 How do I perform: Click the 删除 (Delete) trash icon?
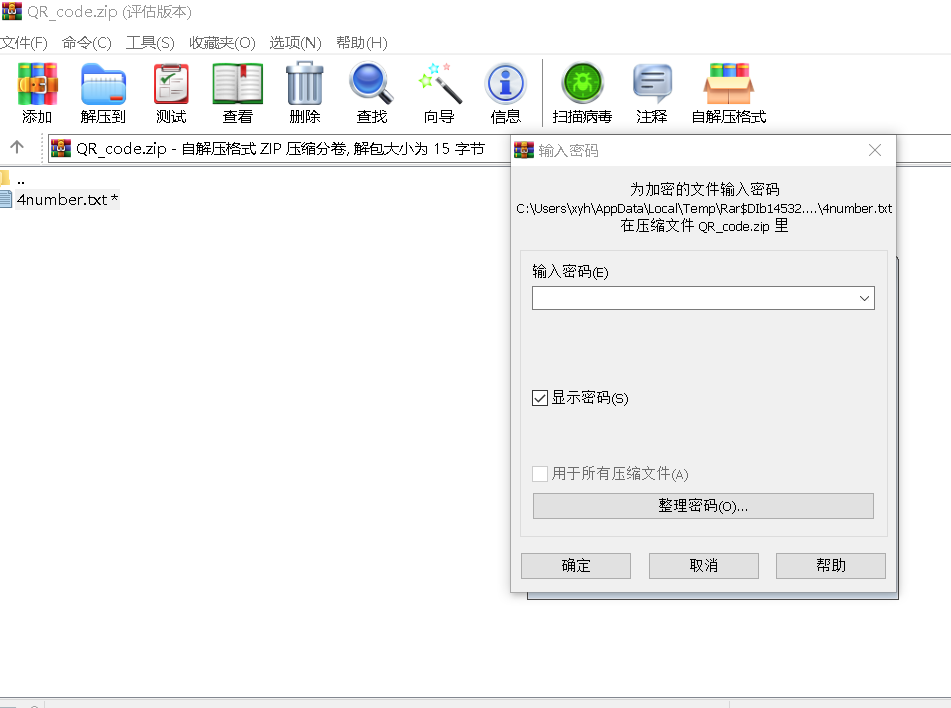[x=304, y=86]
